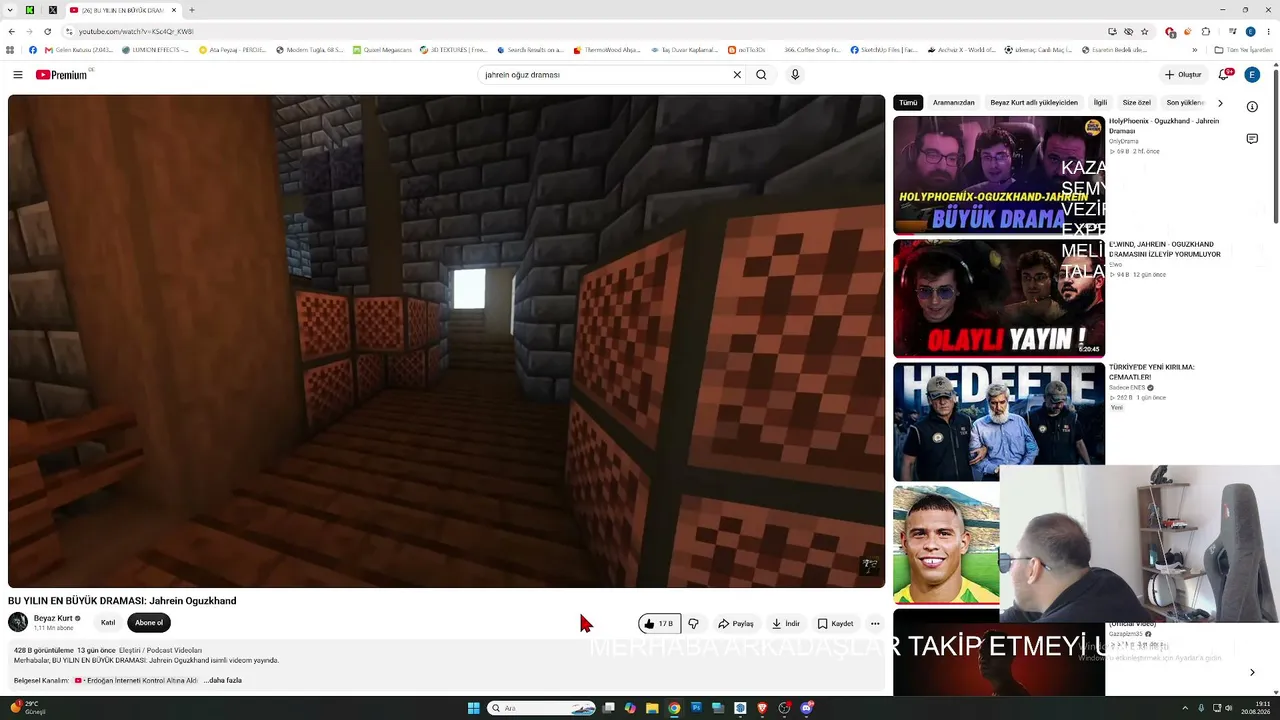Select 'Beyaz Kurt adlı yükleyiciden' chip

[x=1034, y=103]
